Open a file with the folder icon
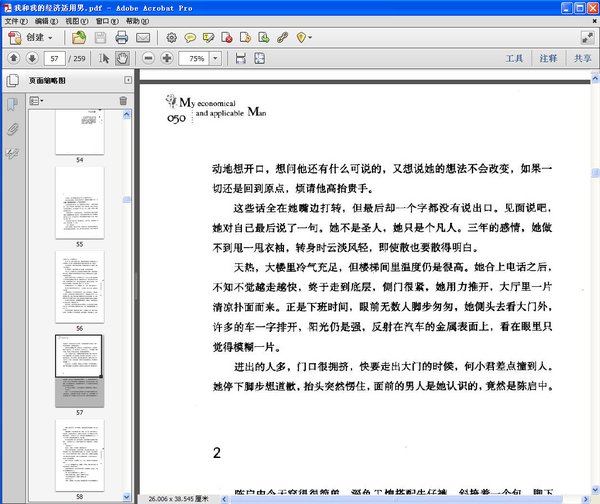600x504 pixels. pos(79,38)
